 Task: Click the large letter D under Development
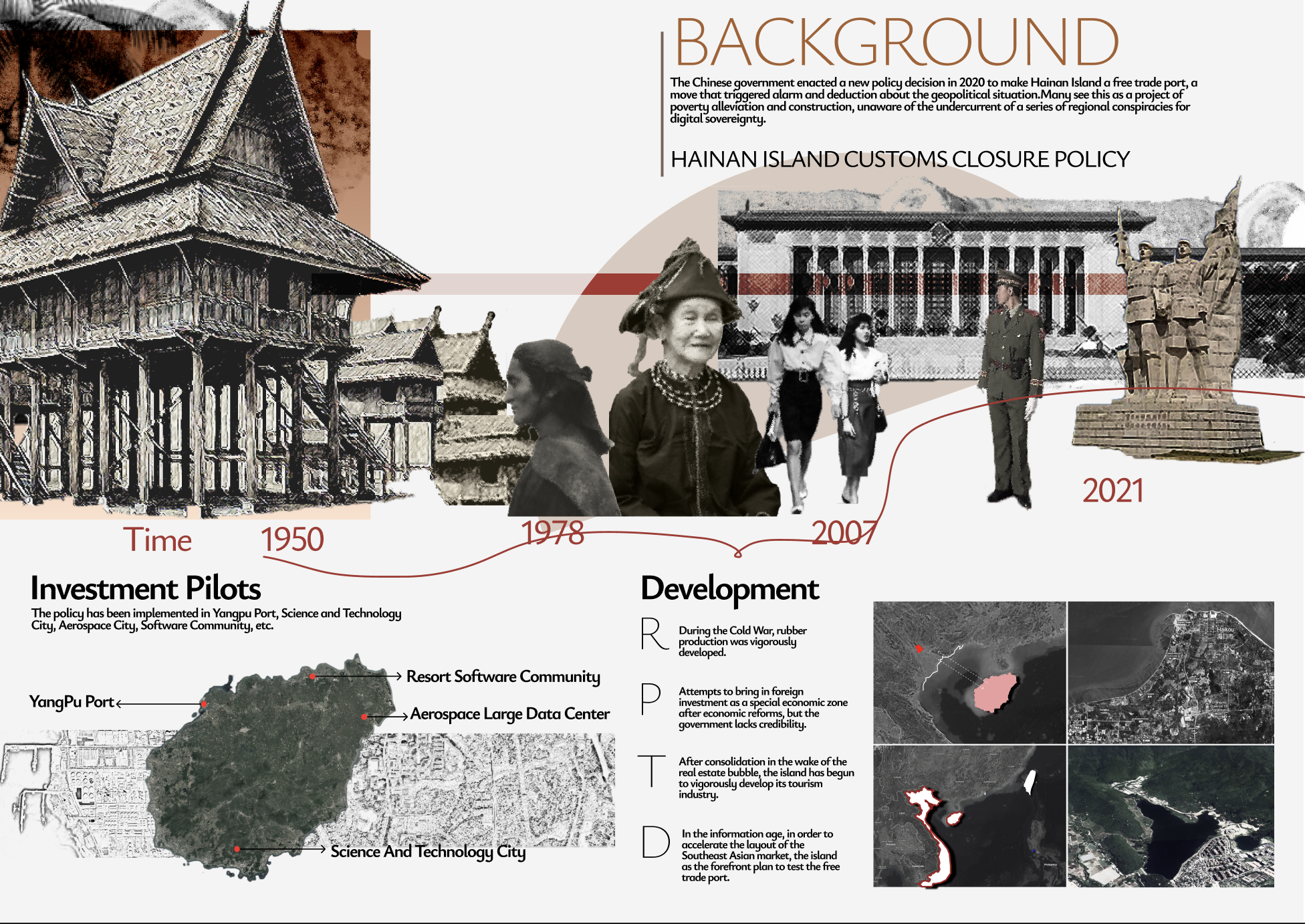point(655,842)
